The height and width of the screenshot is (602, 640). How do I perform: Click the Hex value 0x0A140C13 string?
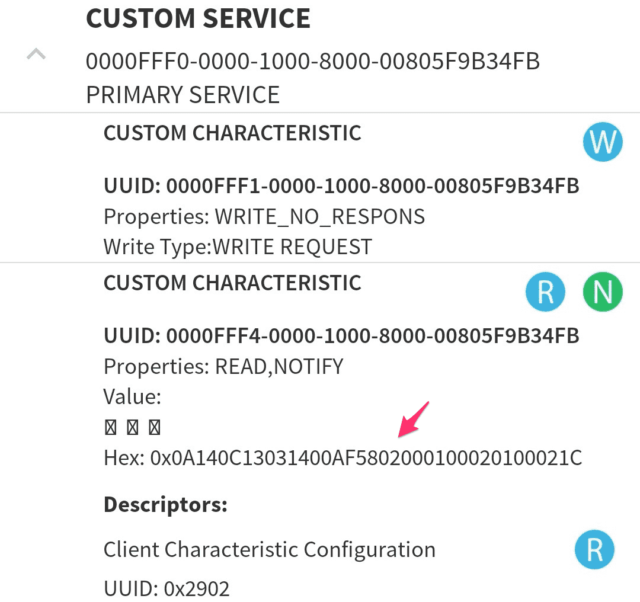343,458
